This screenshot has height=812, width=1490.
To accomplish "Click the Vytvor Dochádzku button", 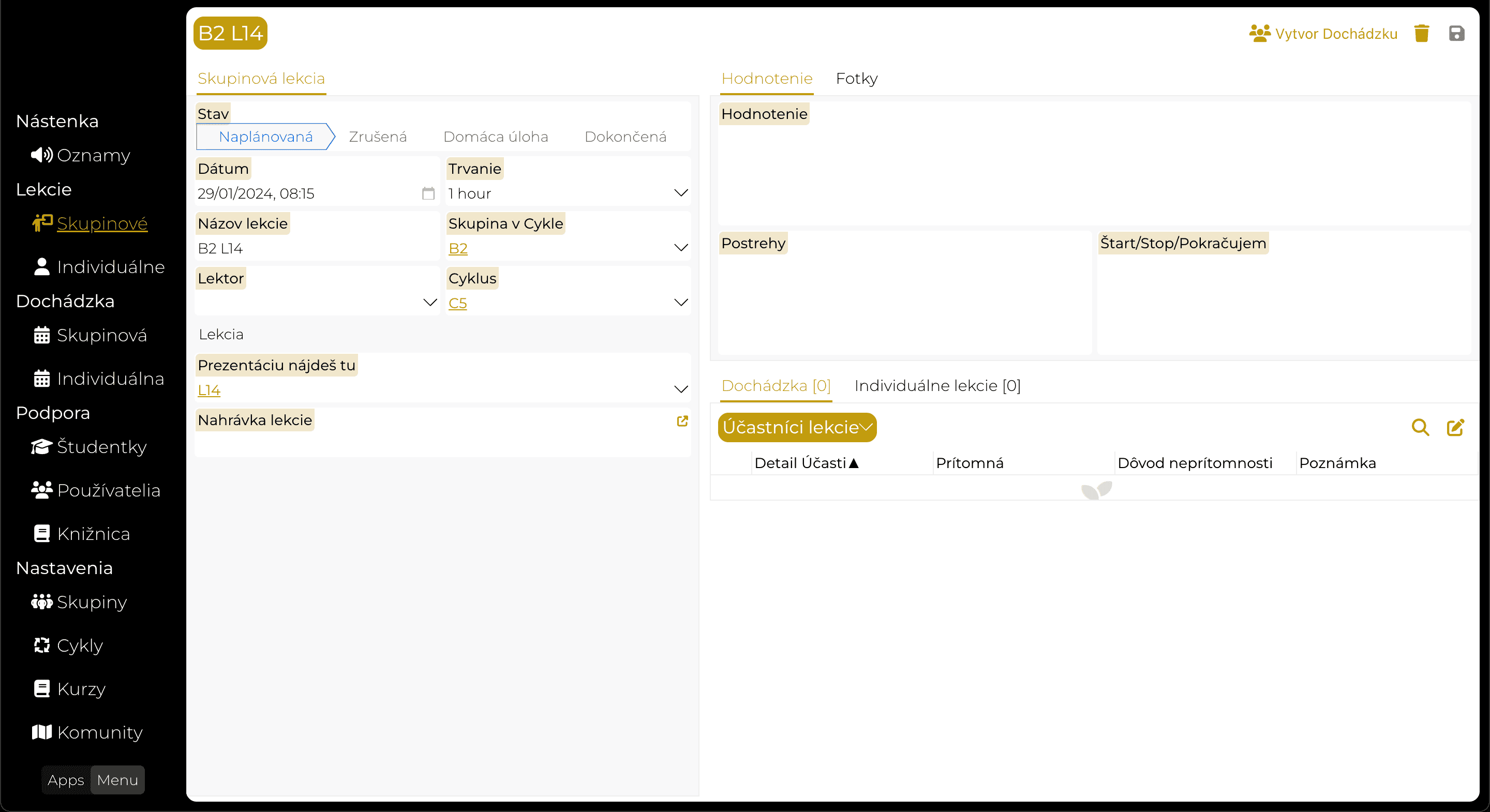I will [1323, 34].
